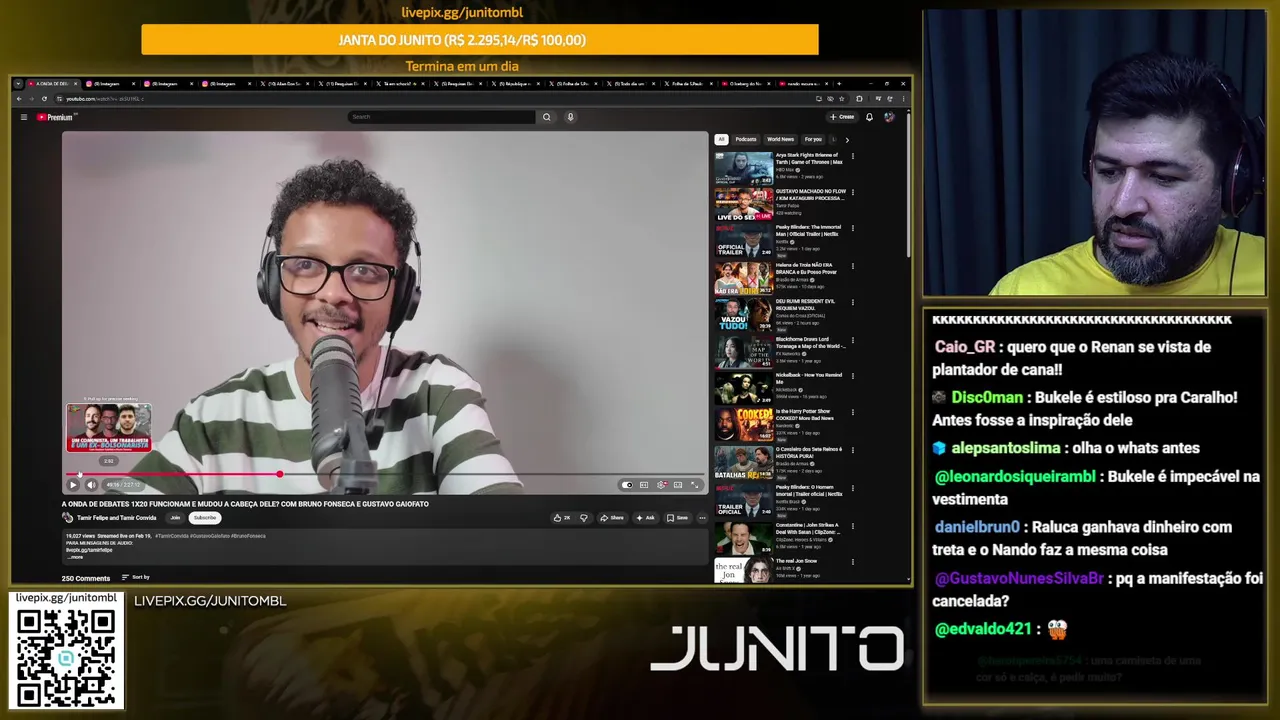Click the #GustavoGaiofato hashtag

tap(210, 536)
